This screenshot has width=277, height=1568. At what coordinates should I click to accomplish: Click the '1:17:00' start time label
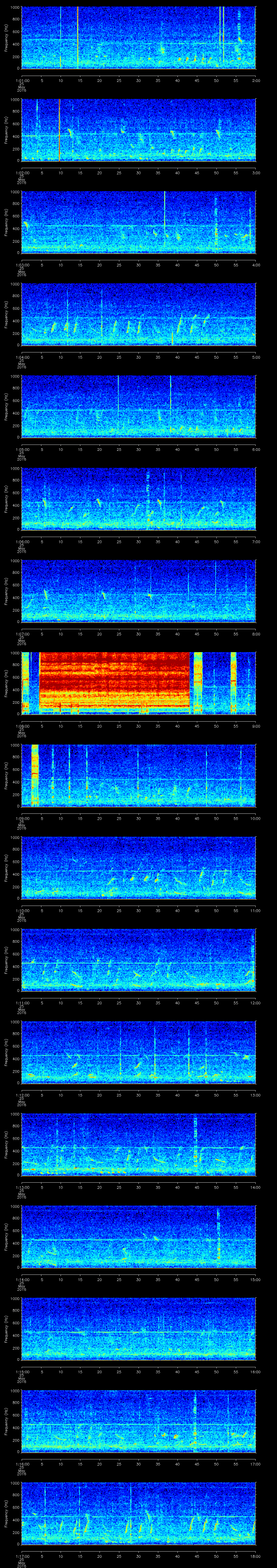[22, 1556]
